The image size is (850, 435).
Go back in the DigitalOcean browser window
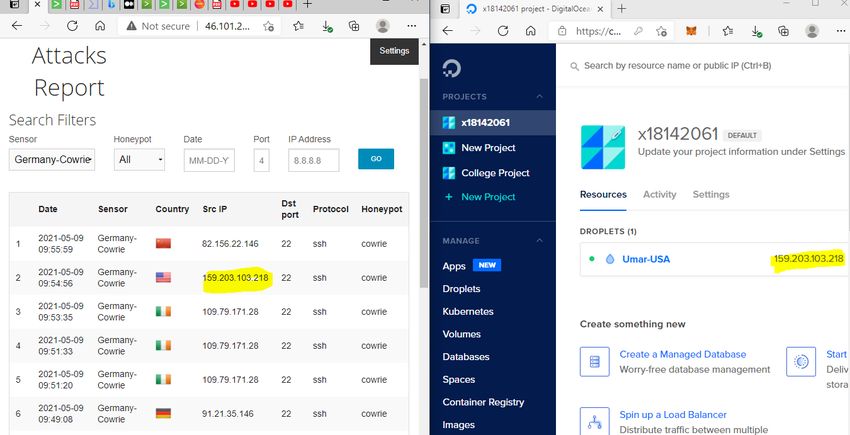(x=447, y=31)
